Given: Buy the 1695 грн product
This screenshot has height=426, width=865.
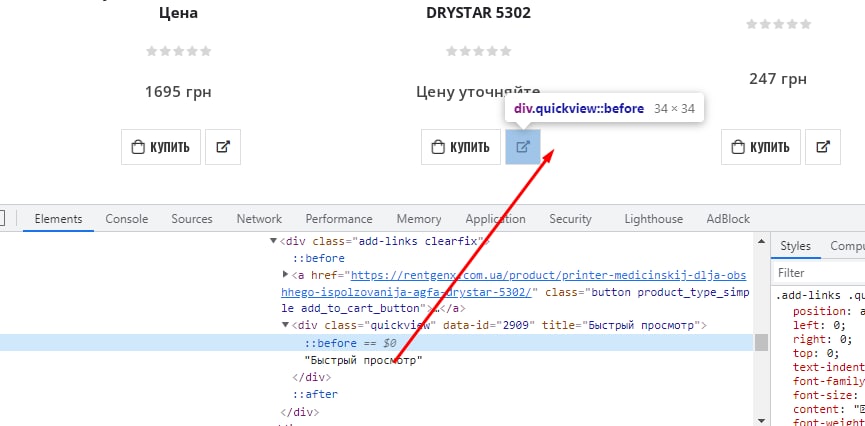Looking at the screenshot, I should tap(161, 147).
